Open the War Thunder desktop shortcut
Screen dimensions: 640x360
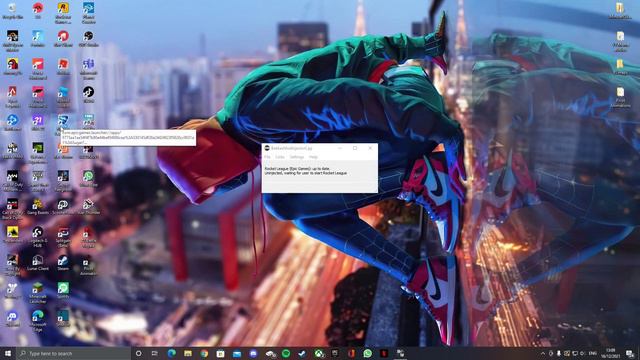[x=88, y=207]
